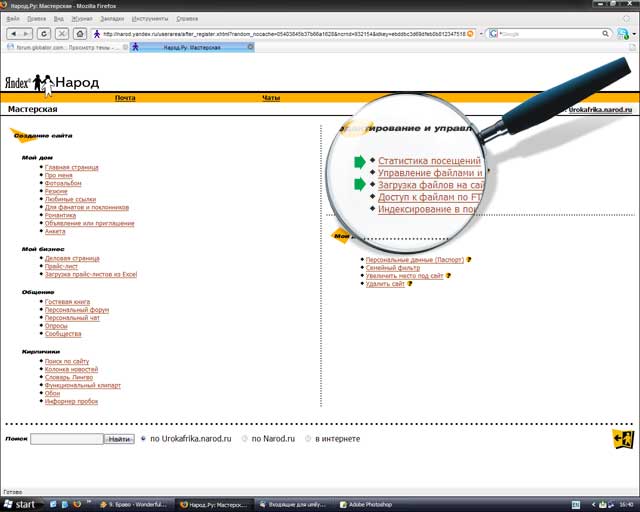Open the Фотоальбом link

[x=63, y=183]
